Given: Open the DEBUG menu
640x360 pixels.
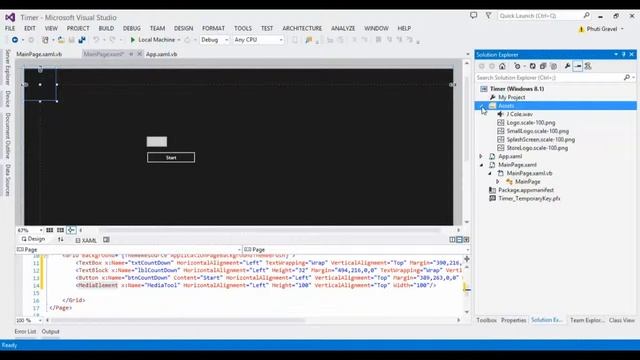Looking at the screenshot, I should click(131, 28).
